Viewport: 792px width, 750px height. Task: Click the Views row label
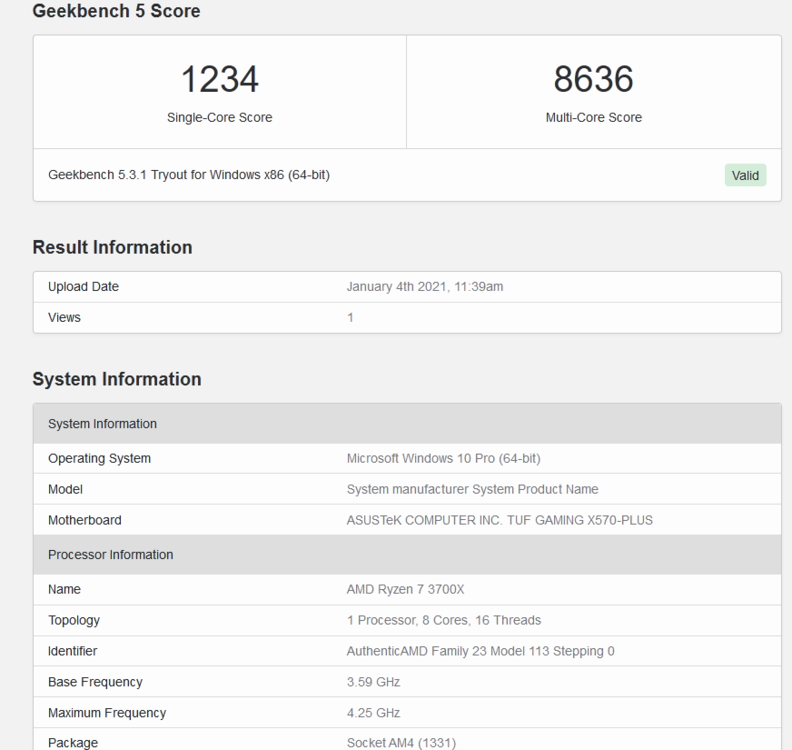point(64,317)
